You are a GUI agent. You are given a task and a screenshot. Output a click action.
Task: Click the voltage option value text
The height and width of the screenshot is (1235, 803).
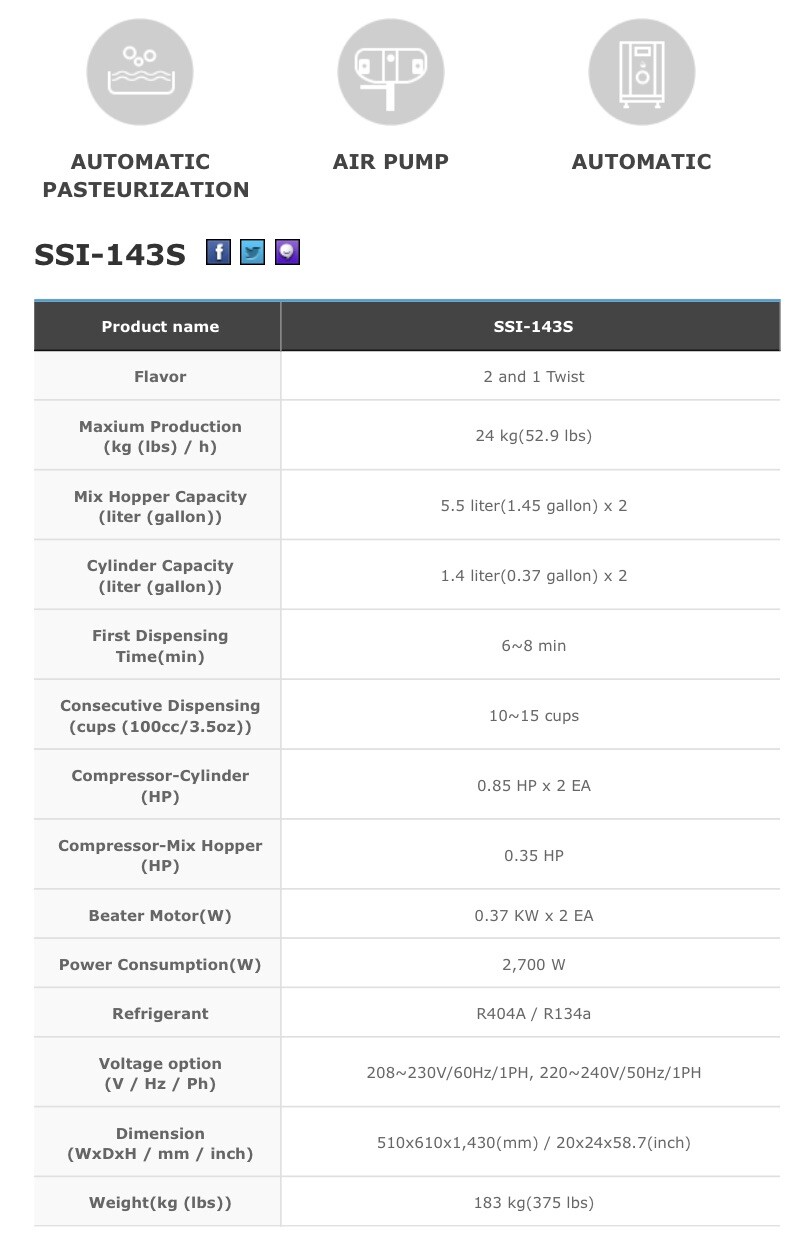coord(533,1073)
